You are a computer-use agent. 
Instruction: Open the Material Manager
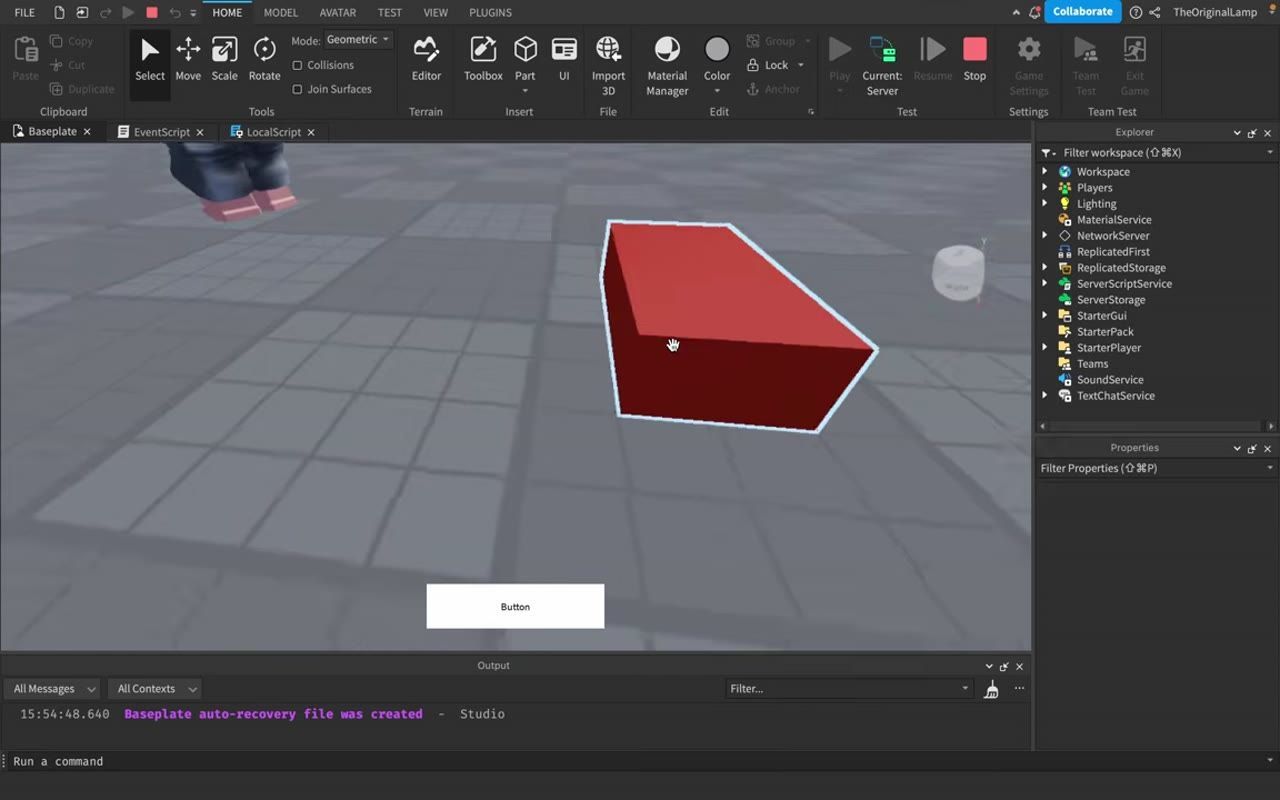[x=667, y=65]
